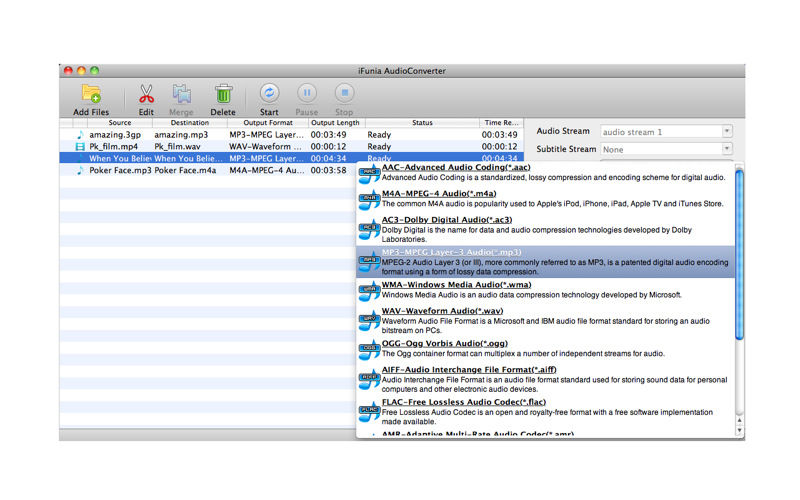Open output format of amazing.3gp row
Screen dimensions: 800x500
click(267, 135)
